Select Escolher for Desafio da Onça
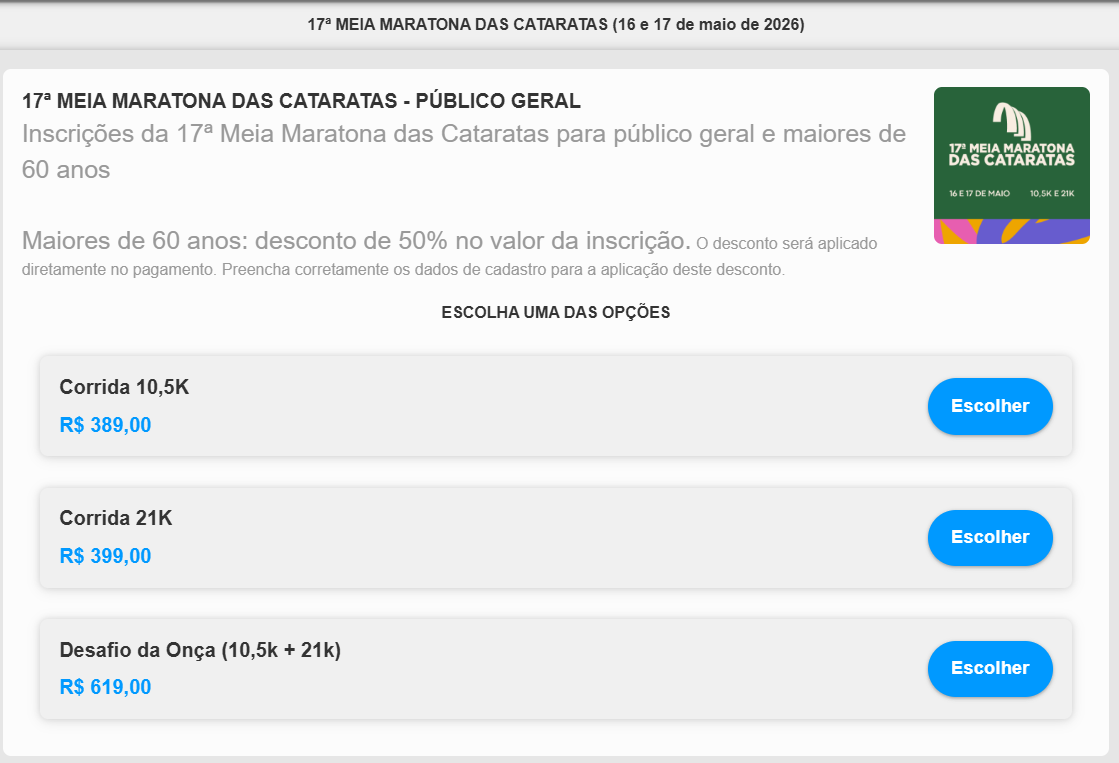The image size is (1119, 763). click(990, 668)
